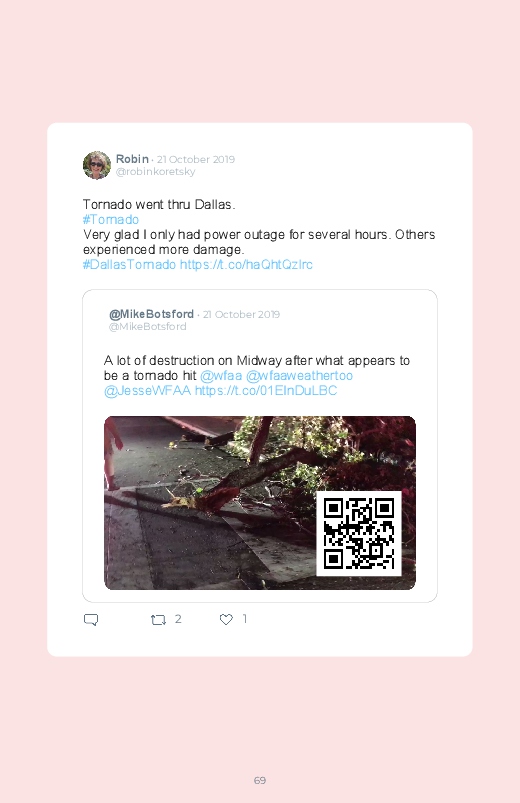Screen dimensions: 520x803
Task: Click the retweet count 2
Action: pos(178,619)
